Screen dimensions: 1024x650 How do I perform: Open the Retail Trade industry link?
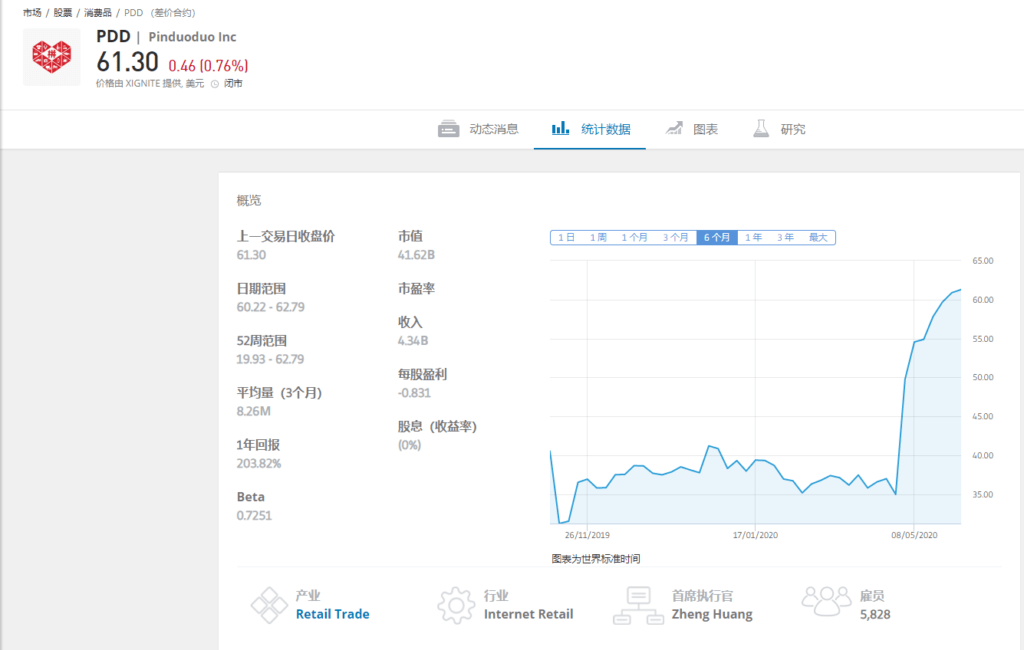[x=332, y=614]
